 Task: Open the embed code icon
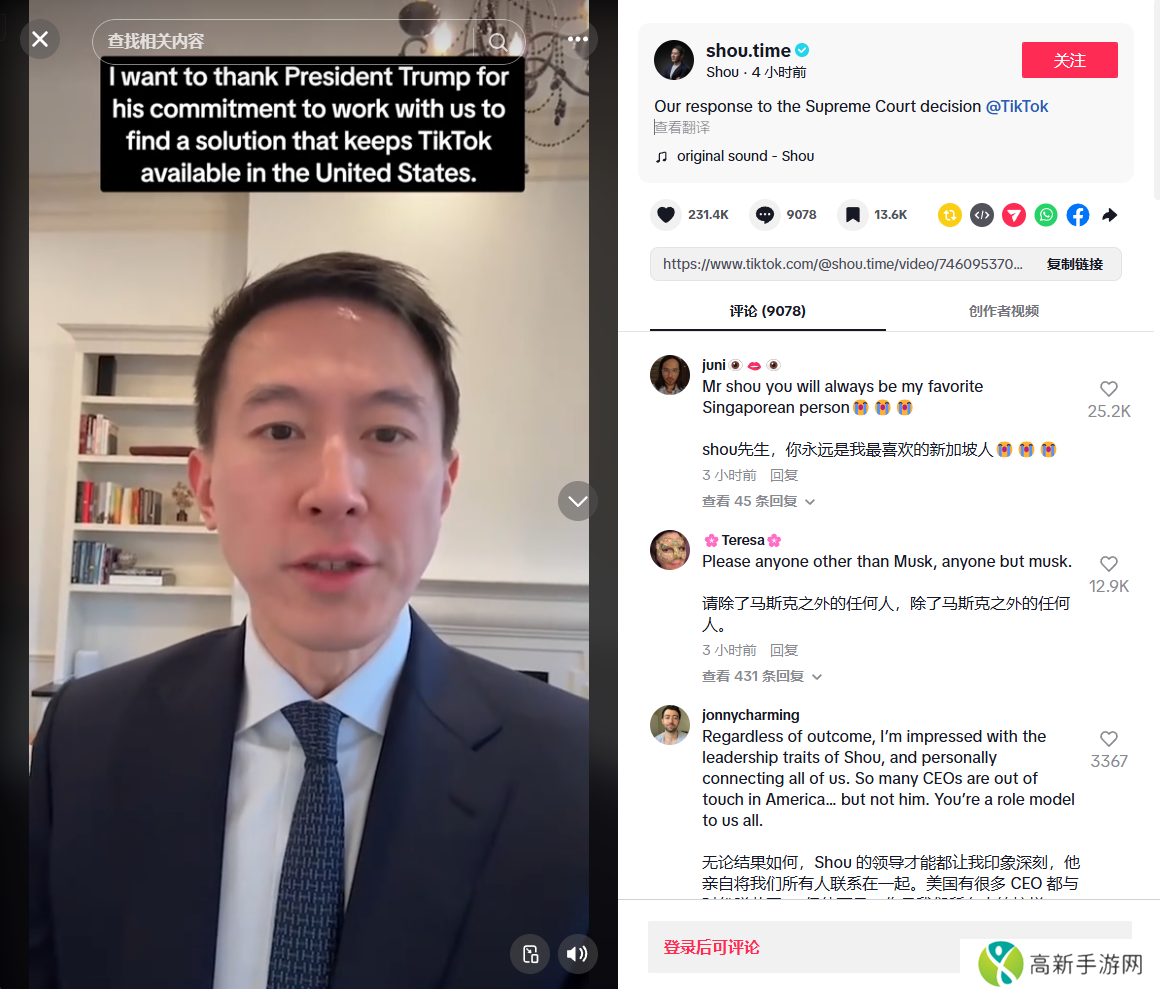point(982,215)
